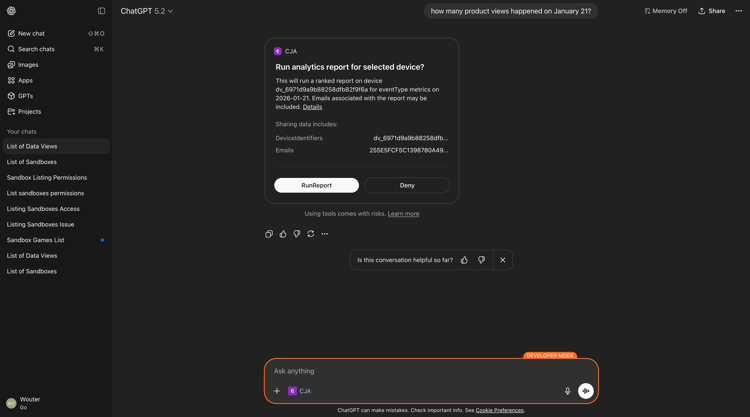The width and height of the screenshot is (750, 417).
Task: Click the user question bubble about January 21
Action: (510, 11)
